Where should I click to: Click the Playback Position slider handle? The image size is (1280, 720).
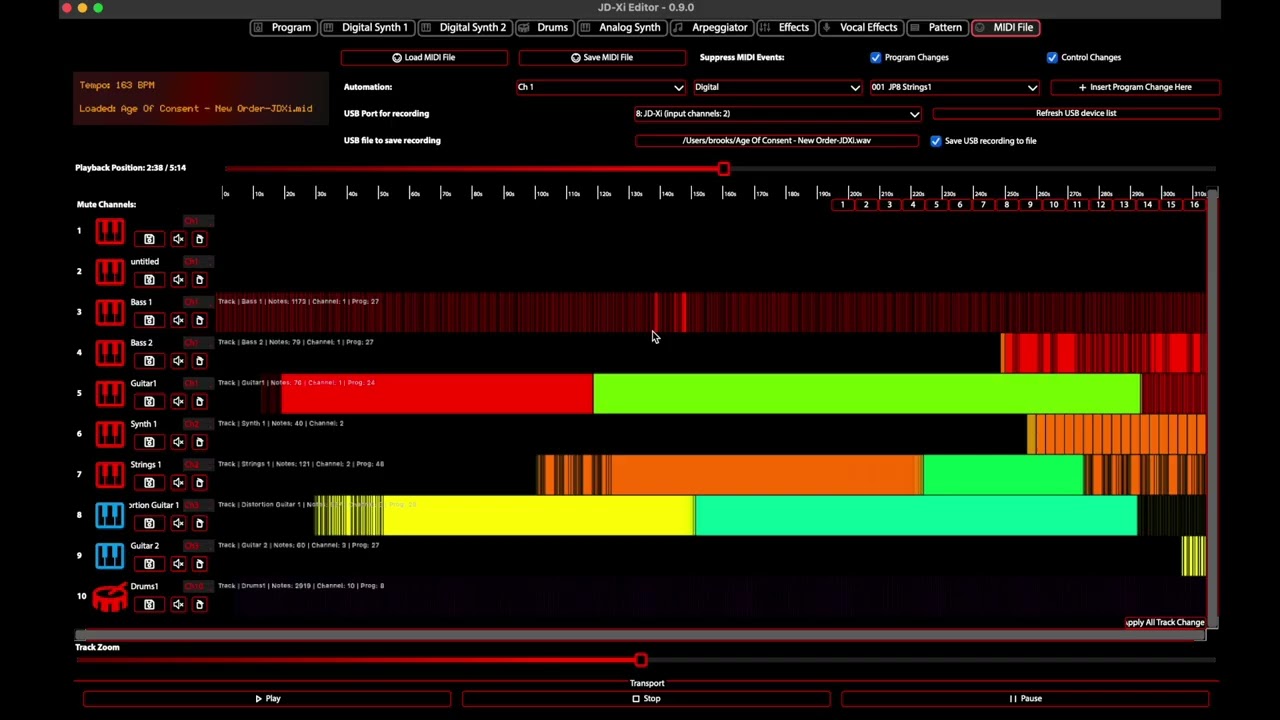point(723,169)
